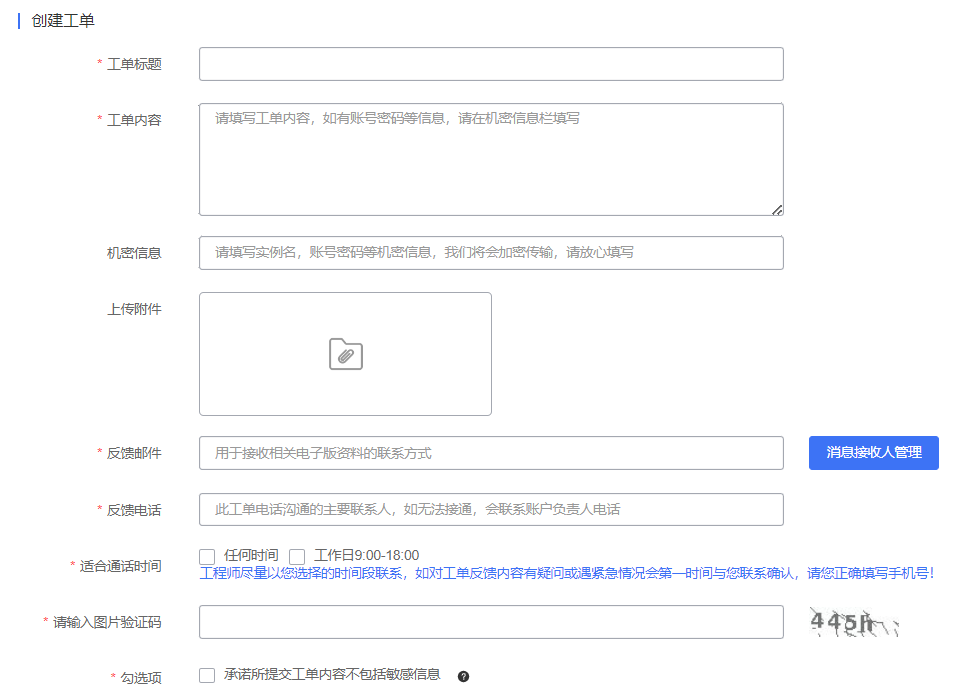
Task: Grab the resize handle of 工单内容 textarea
Action: 777,210
